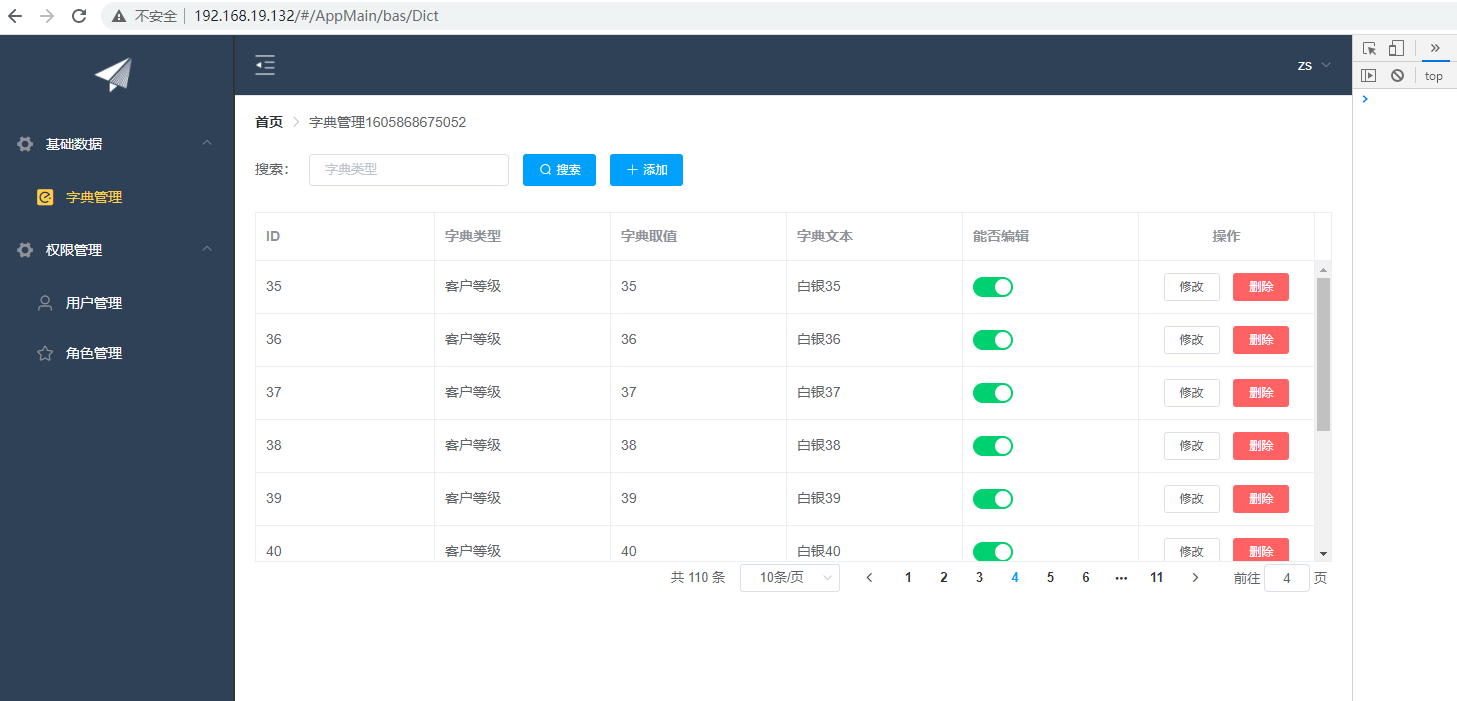Click the star icon beside 角色管理
This screenshot has width=1457, height=701.
(45, 353)
